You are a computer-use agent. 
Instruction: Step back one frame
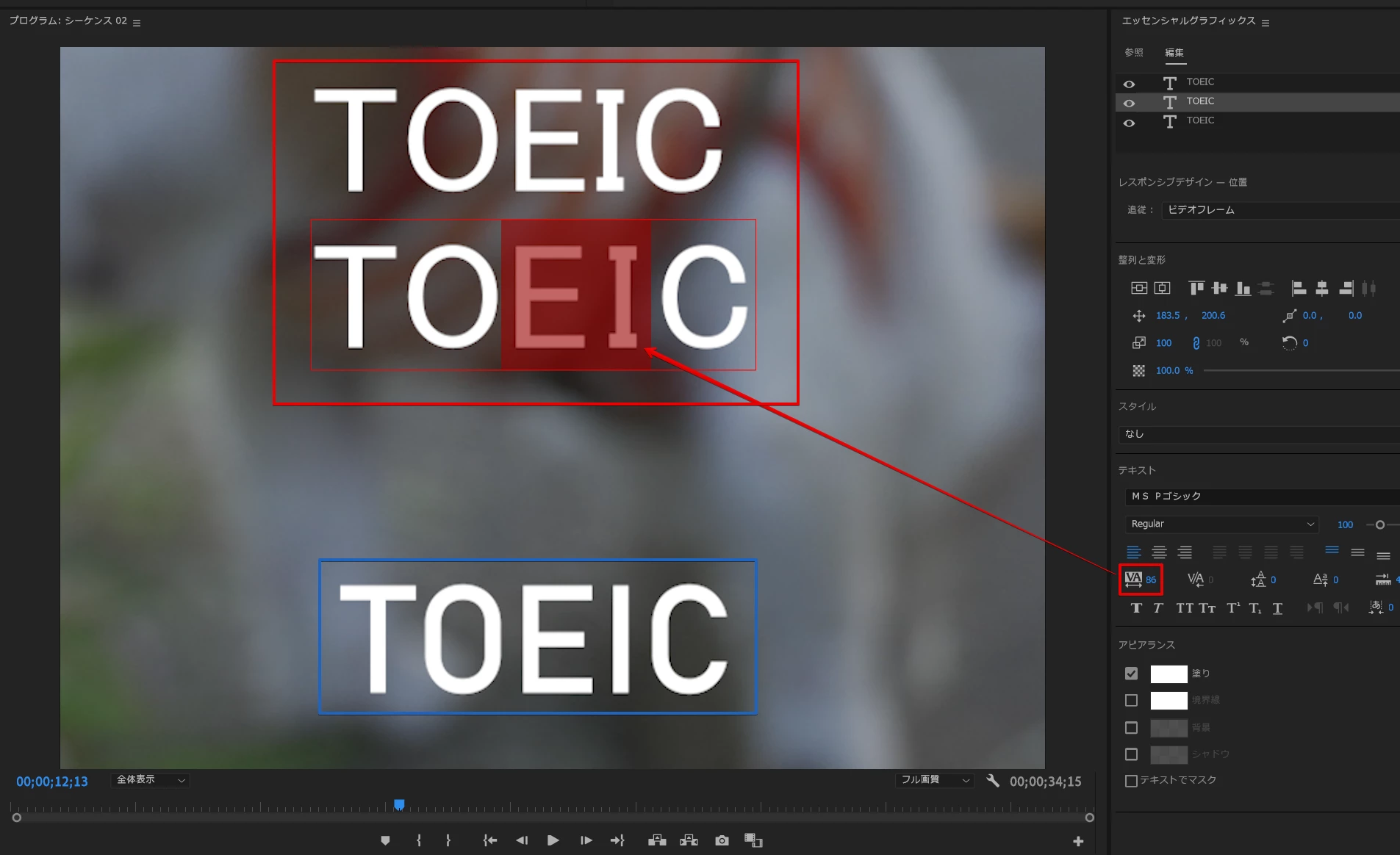coord(522,840)
